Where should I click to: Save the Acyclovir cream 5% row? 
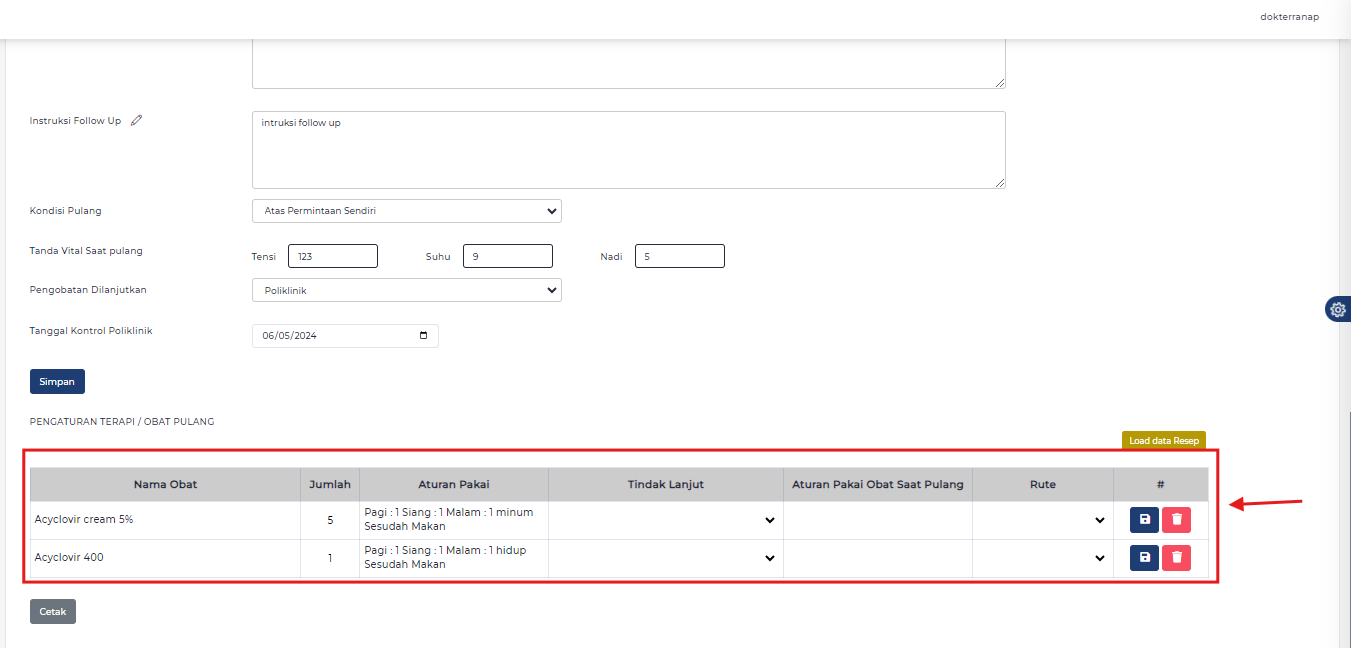point(1144,520)
